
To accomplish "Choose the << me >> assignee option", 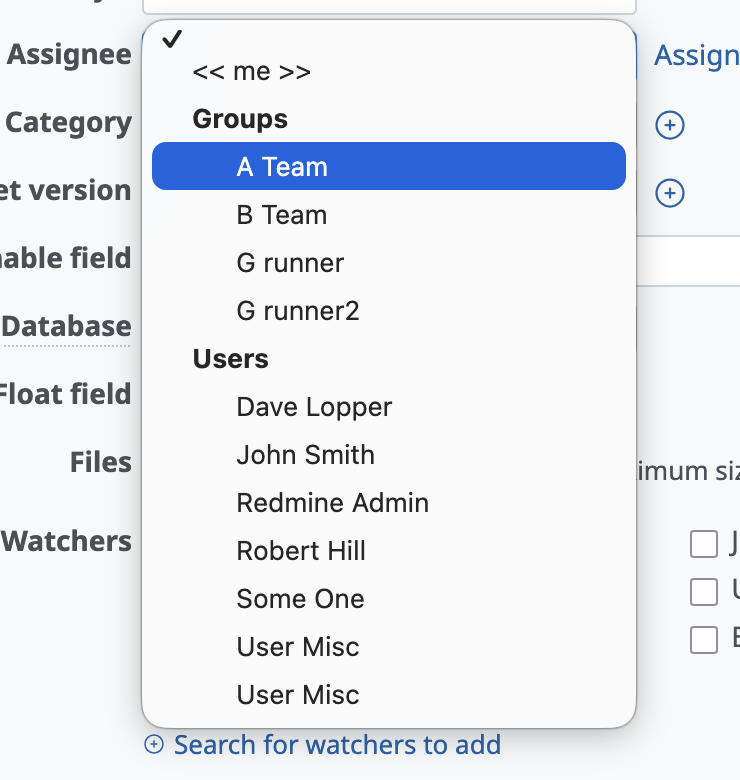I will (252, 72).
